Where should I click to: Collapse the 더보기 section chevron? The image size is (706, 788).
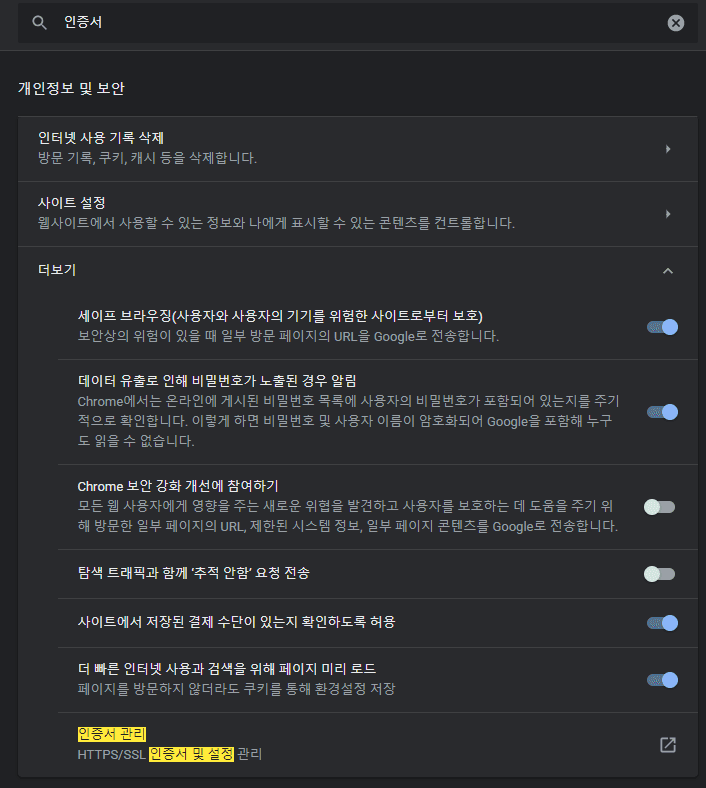668,271
